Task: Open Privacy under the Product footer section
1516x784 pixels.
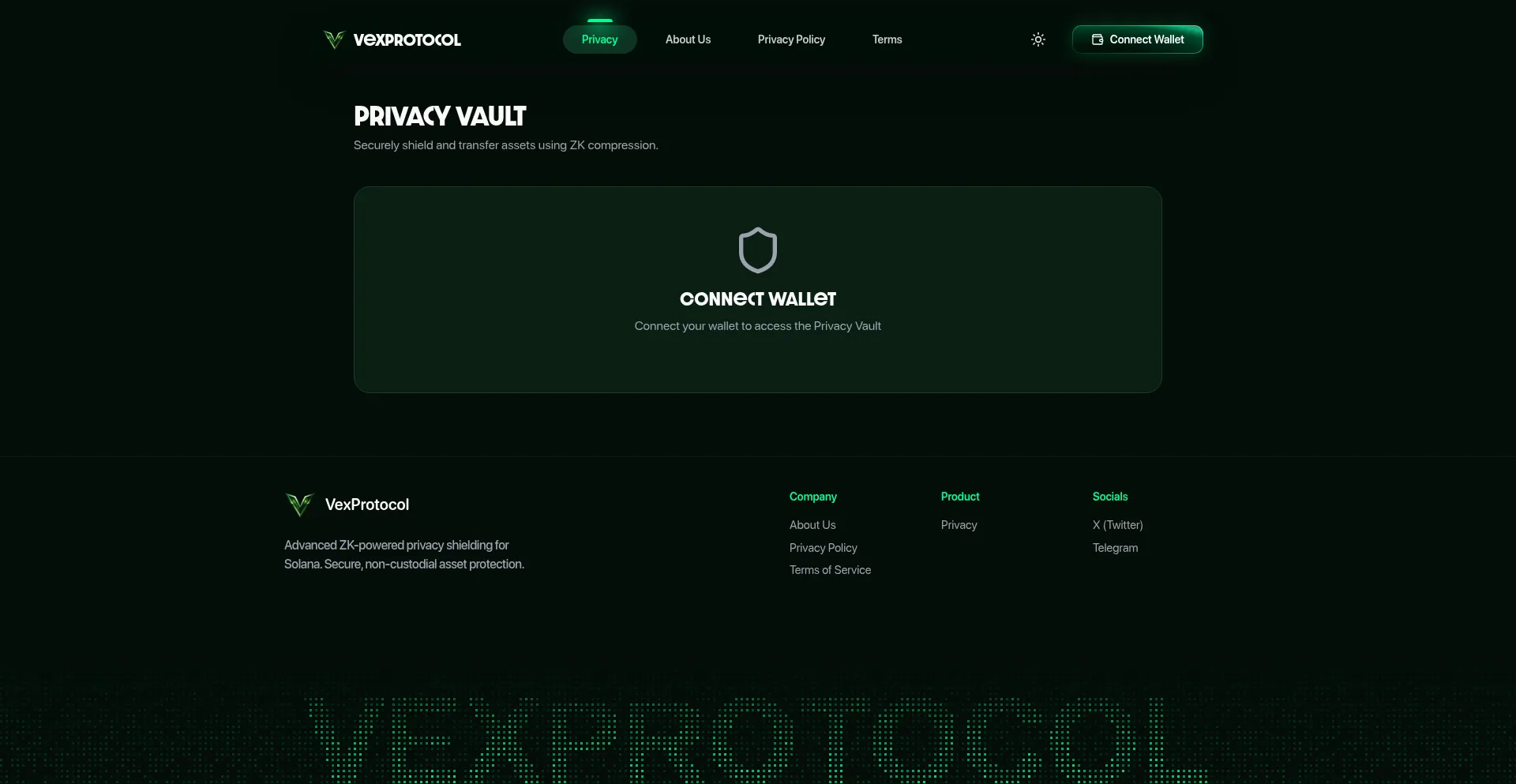Action: click(x=958, y=524)
